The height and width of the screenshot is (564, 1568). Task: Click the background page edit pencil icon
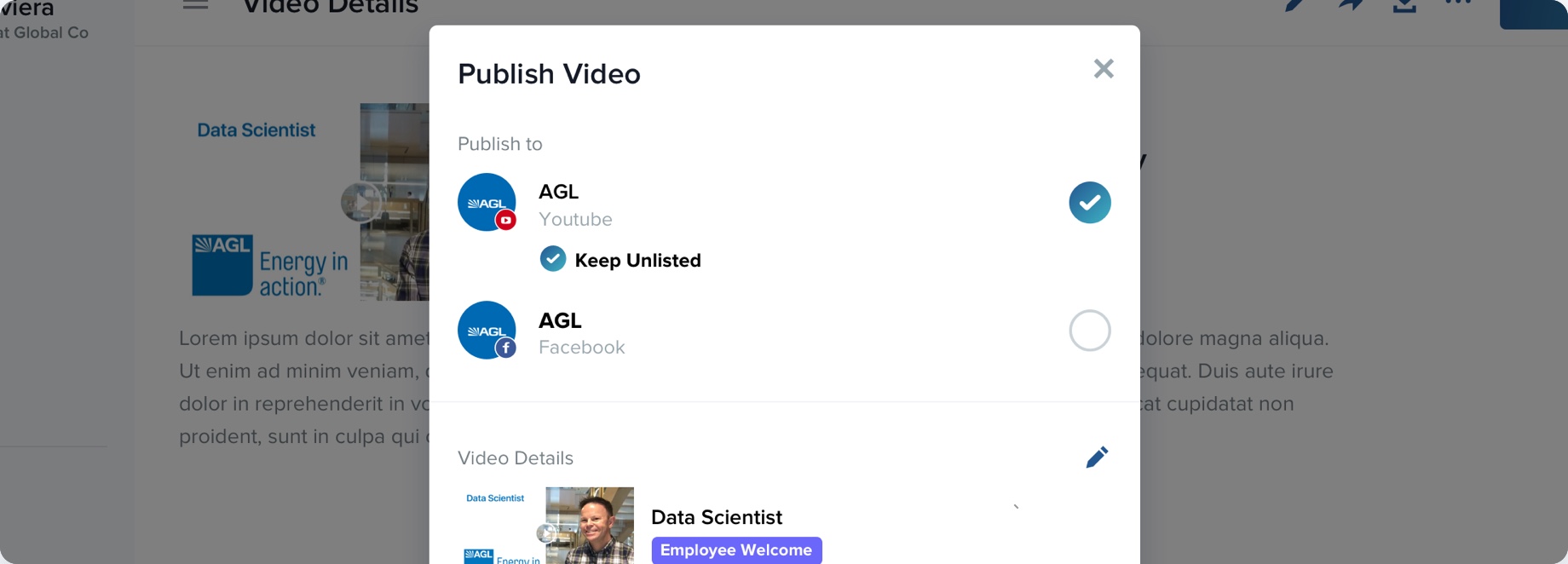(x=1294, y=5)
